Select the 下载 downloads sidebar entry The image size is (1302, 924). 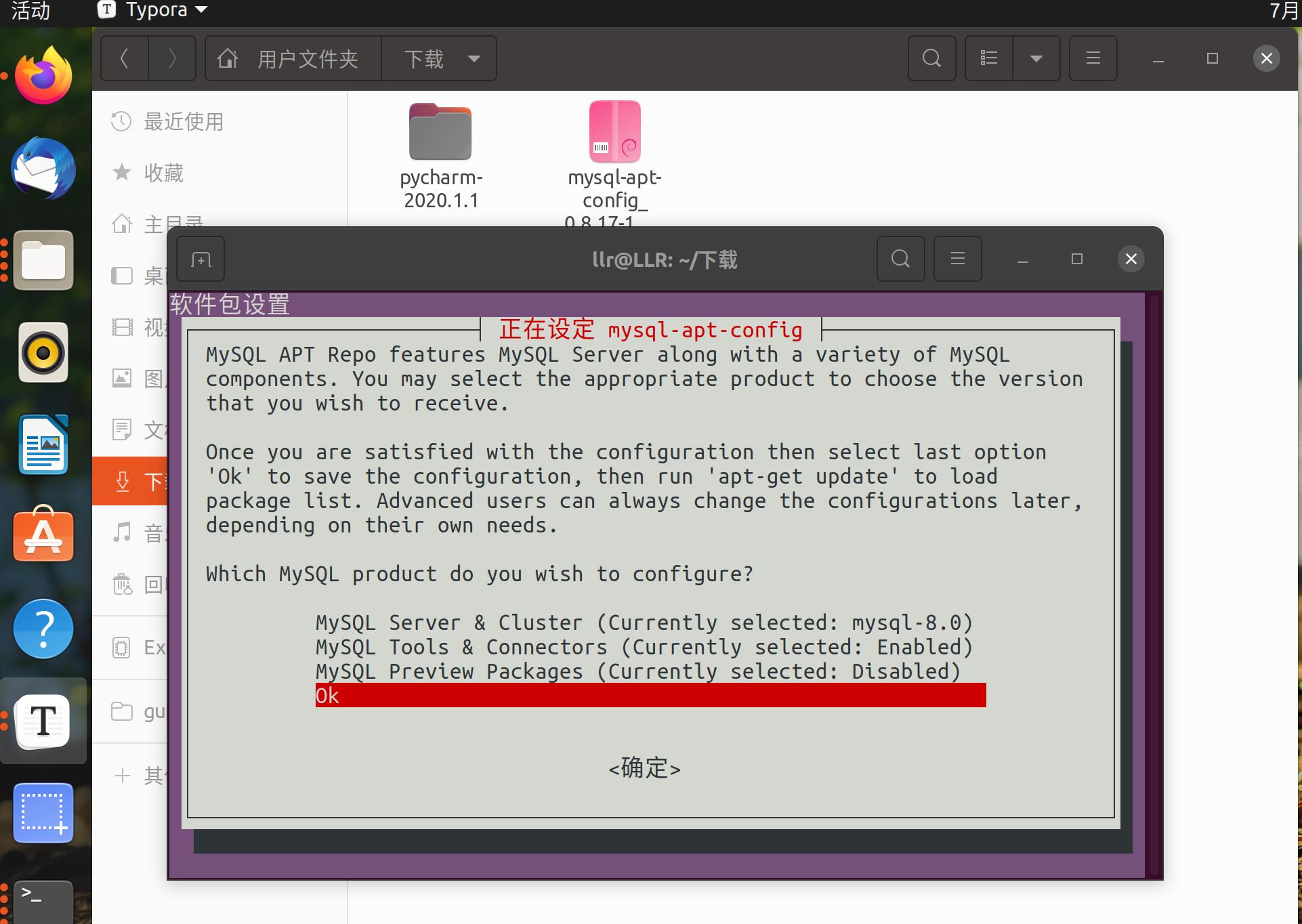click(130, 481)
